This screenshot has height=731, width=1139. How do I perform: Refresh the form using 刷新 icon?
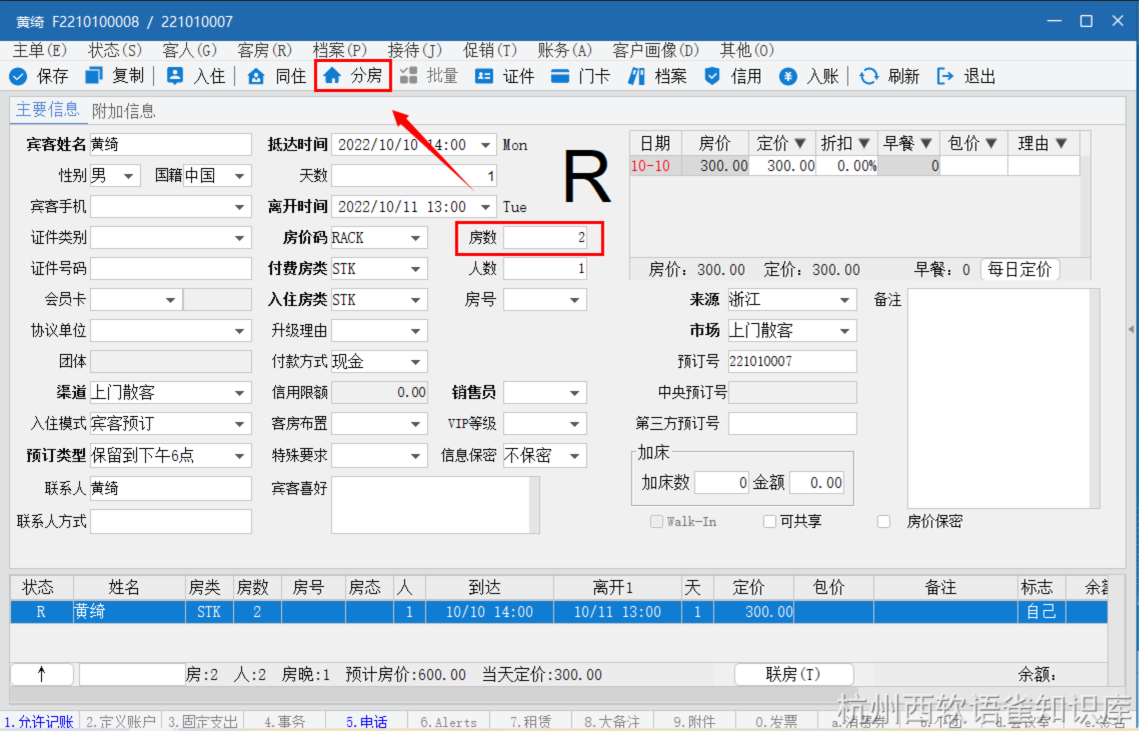(869, 76)
